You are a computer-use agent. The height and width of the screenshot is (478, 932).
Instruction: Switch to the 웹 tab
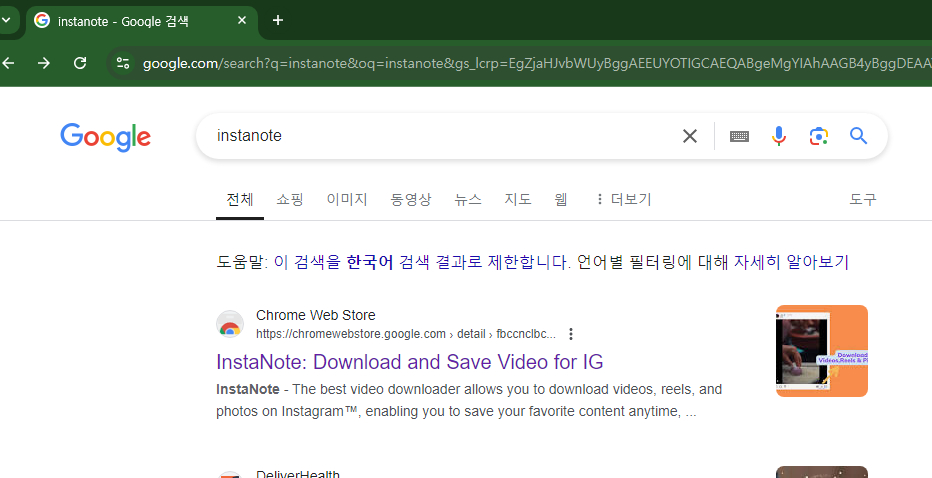[x=561, y=200]
